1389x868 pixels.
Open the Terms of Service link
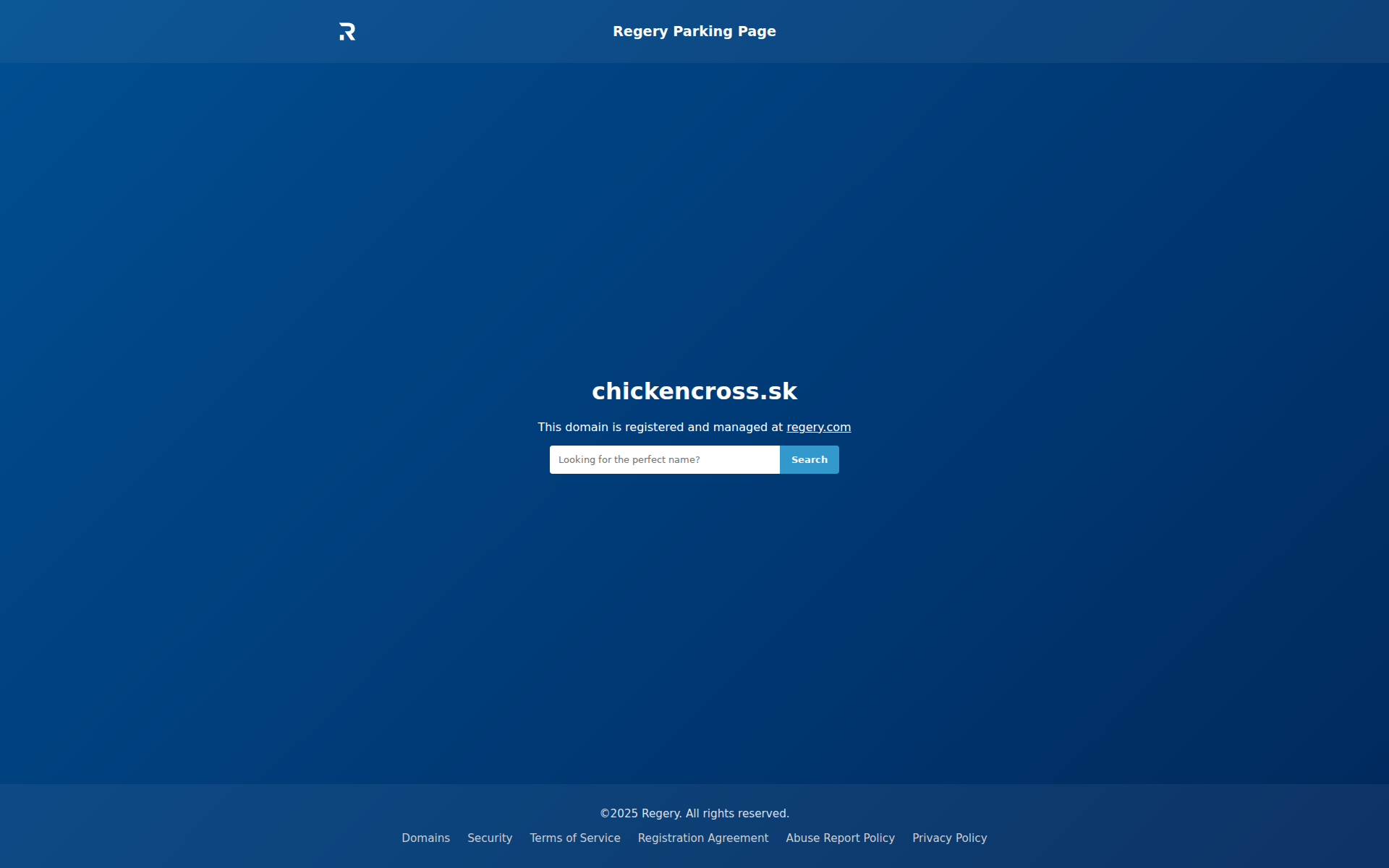point(574,838)
